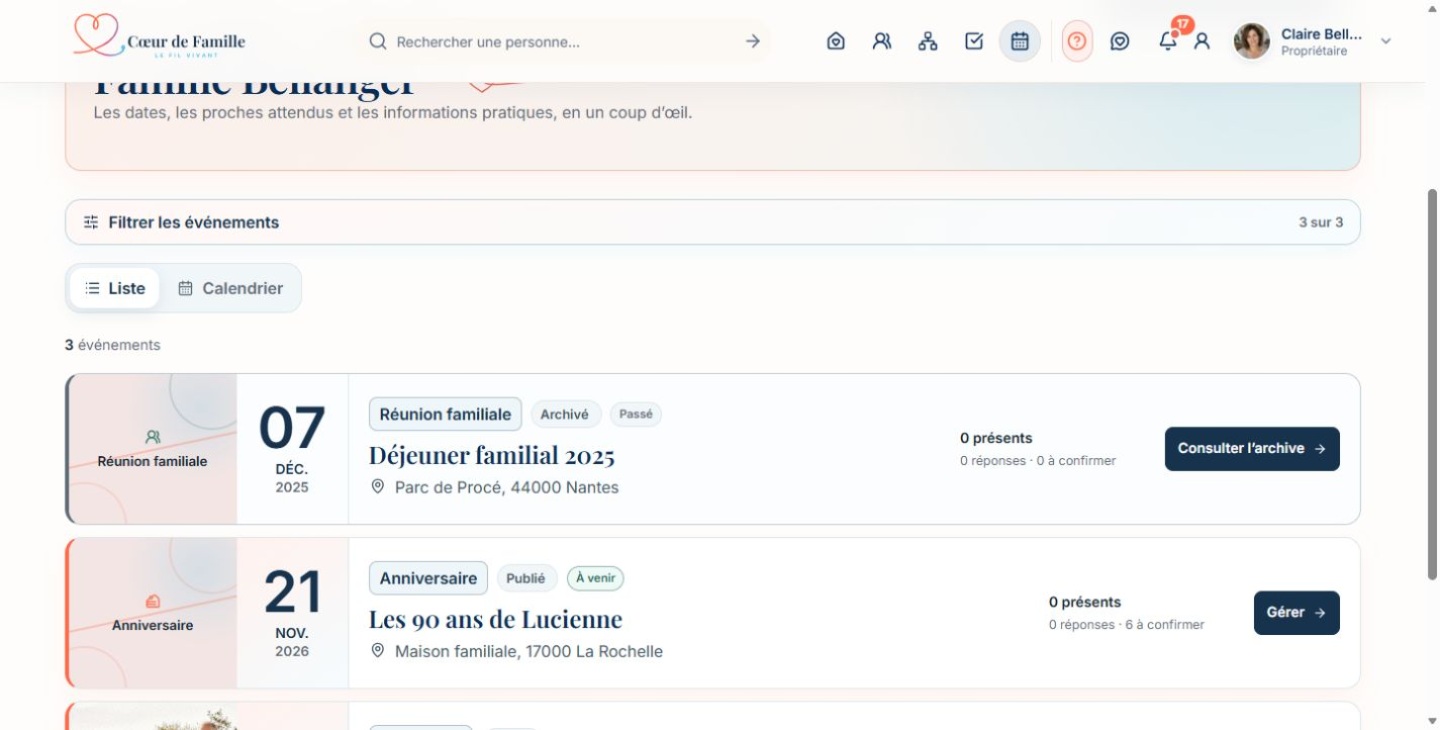Open notifications bell with 17 badge
The width and height of the screenshot is (1440, 730).
(x=1168, y=41)
